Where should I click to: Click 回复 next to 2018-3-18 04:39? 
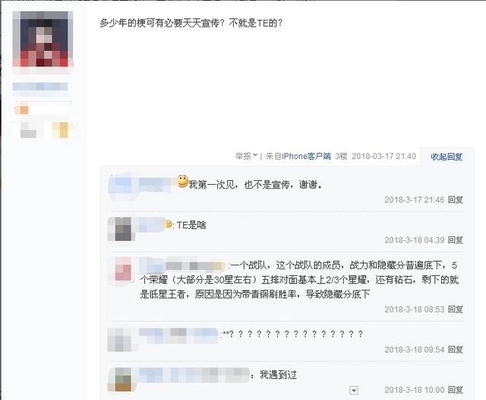pyautogui.click(x=455, y=240)
